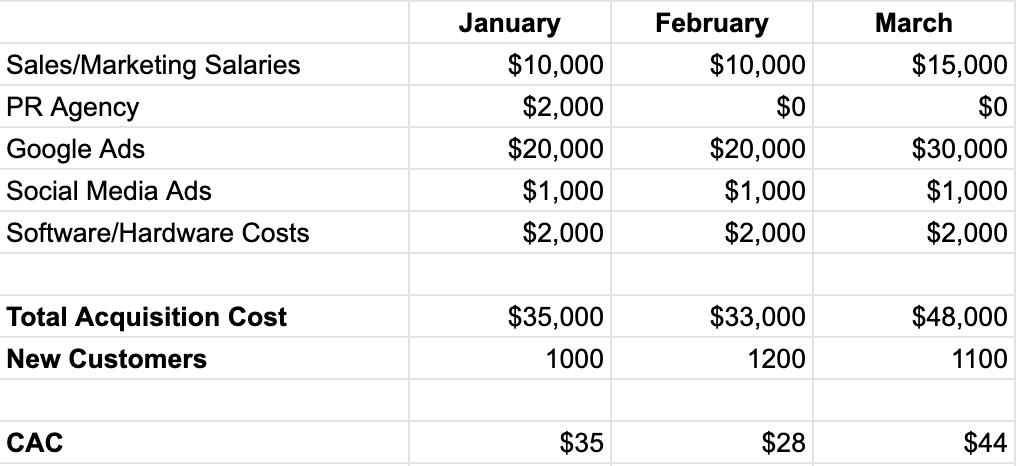
Task: Click the PR Agency label cell
Action: coord(73,107)
